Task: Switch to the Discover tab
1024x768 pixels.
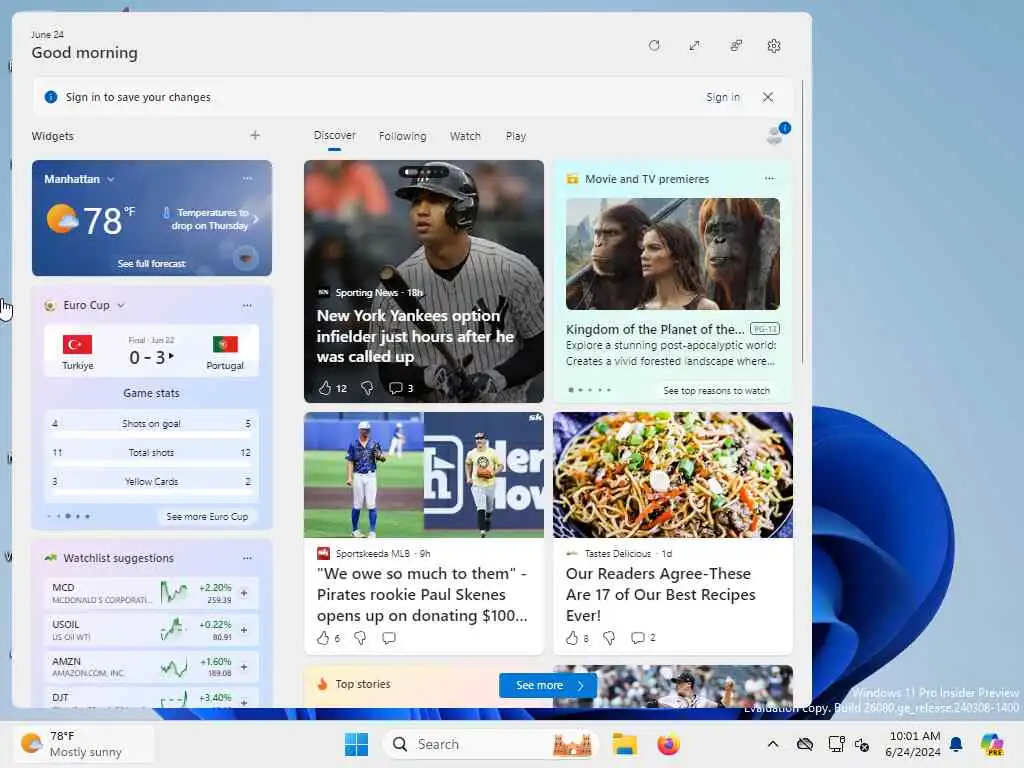Action: pos(334,135)
